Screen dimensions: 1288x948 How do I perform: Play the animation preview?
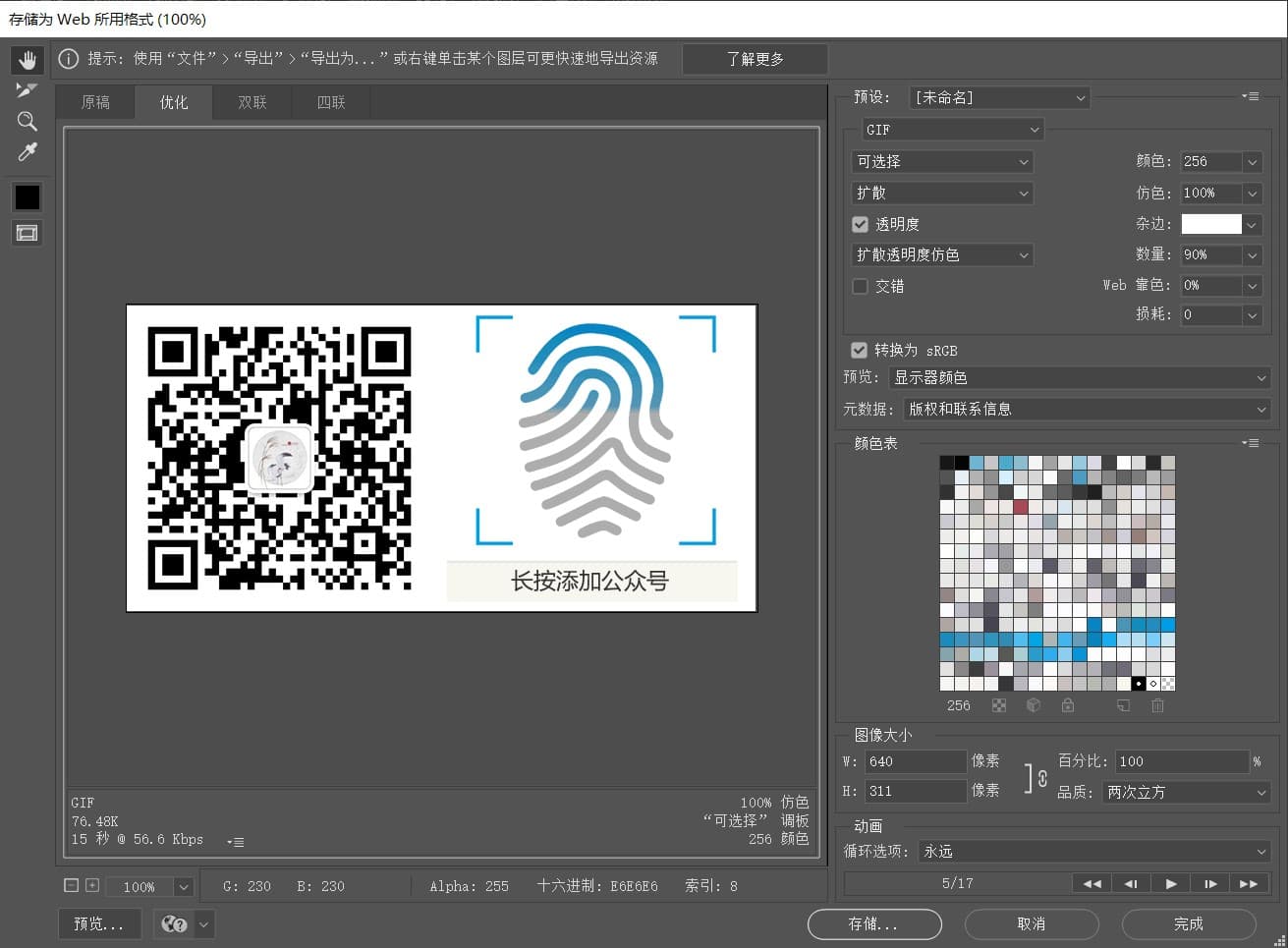point(1170,884)
